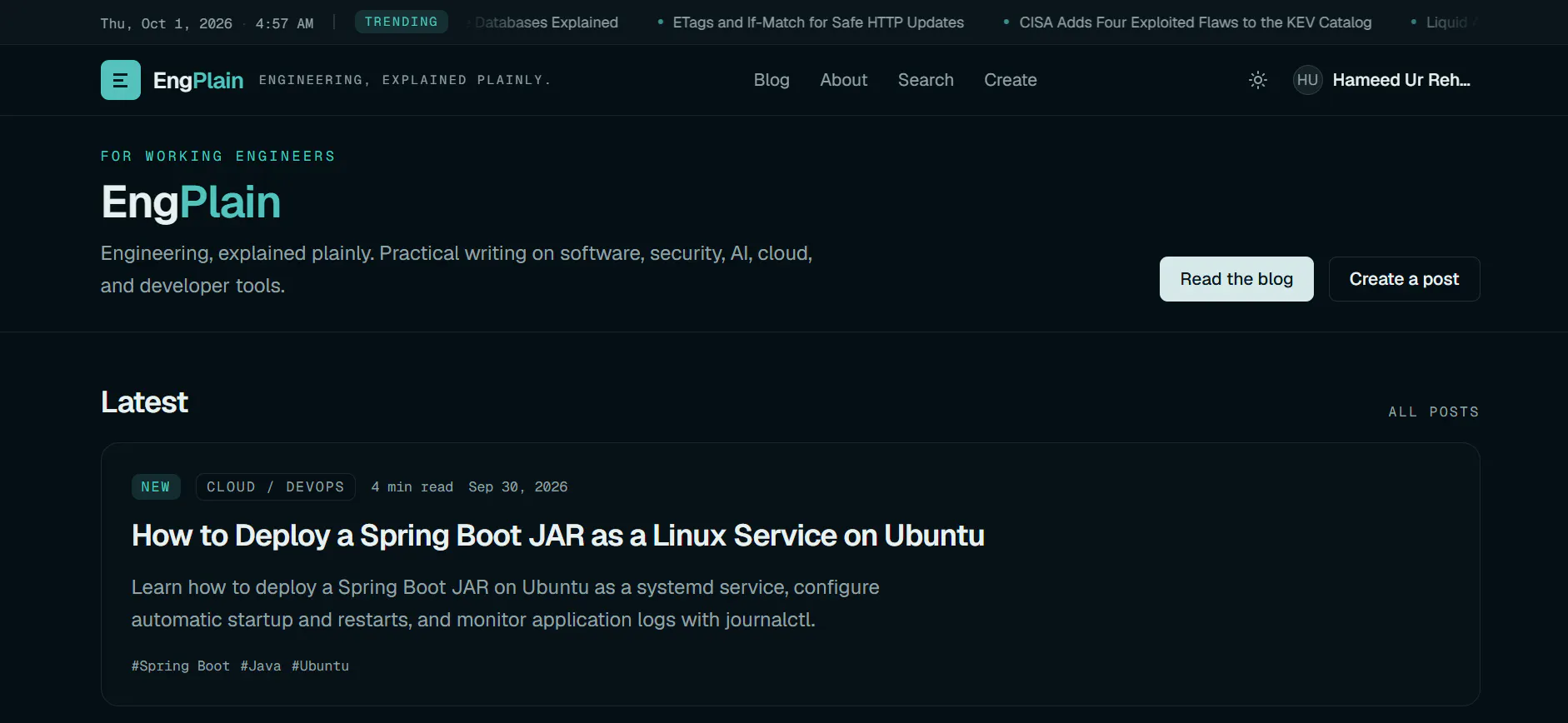
Task: Open the HU user avatar
Action: 1307,80
